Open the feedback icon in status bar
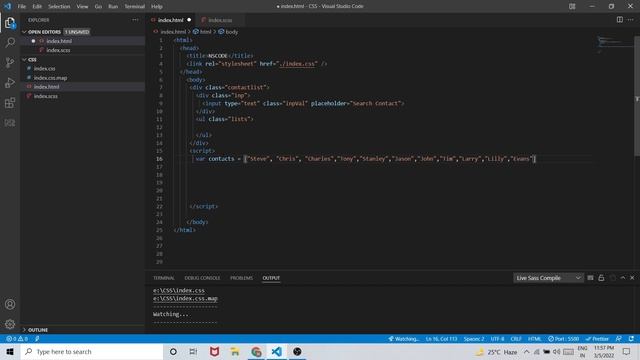The height and width of the screenshot is (360, 640). 619,339
